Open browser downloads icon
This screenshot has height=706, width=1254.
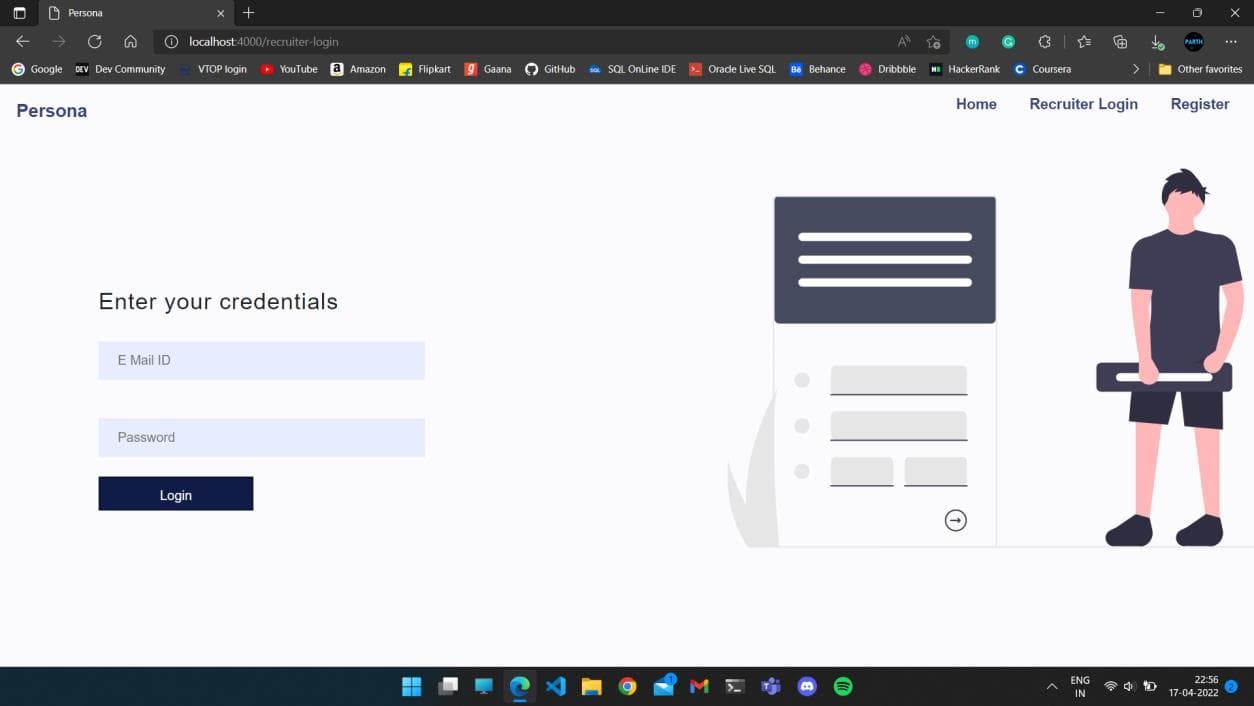pyautogui.click(x=1157, y=42)
